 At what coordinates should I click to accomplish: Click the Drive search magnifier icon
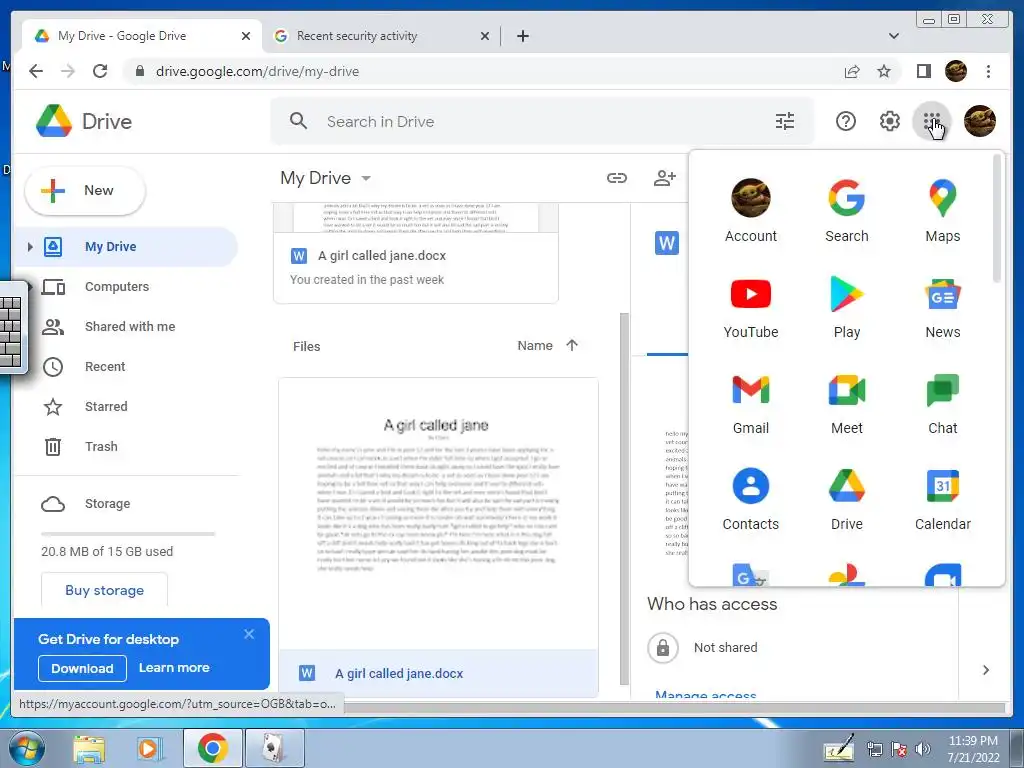pos(298,121)
